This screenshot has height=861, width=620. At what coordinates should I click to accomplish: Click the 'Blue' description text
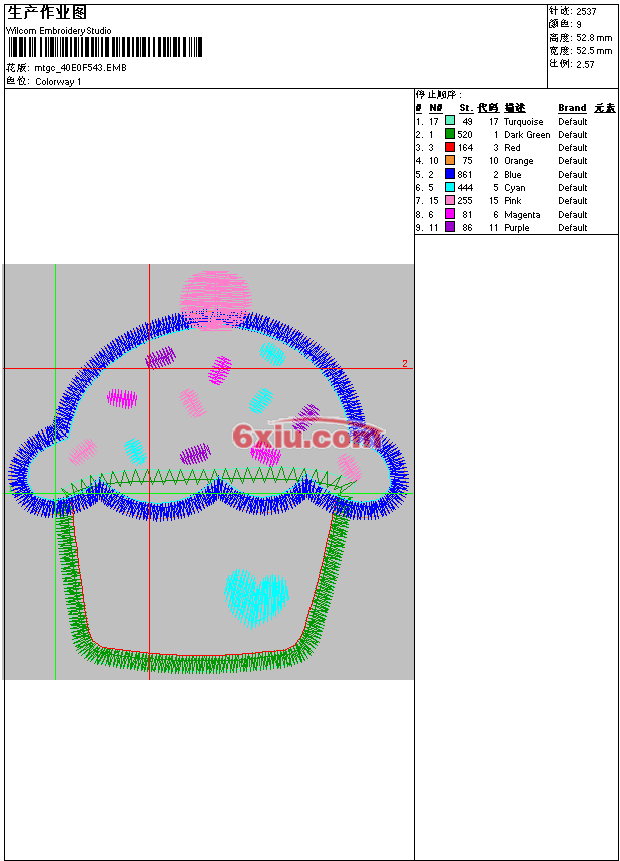coord(512,175)
